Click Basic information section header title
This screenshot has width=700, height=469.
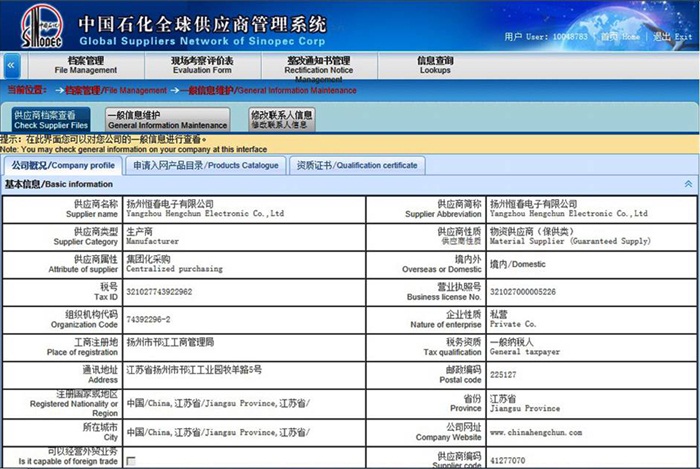click(x=58, y=184)
